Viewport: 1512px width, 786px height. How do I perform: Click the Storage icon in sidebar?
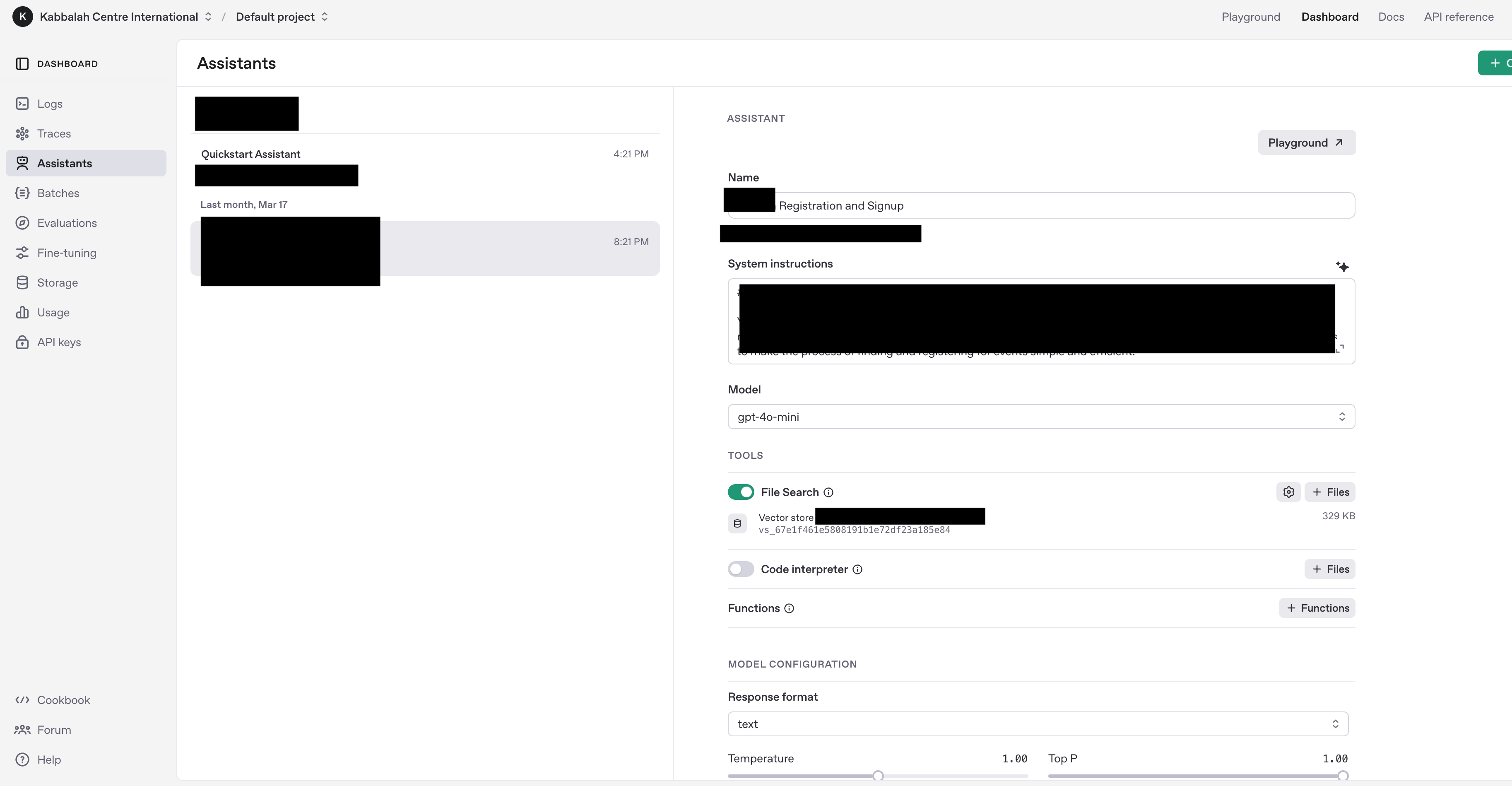pos(22,282)
